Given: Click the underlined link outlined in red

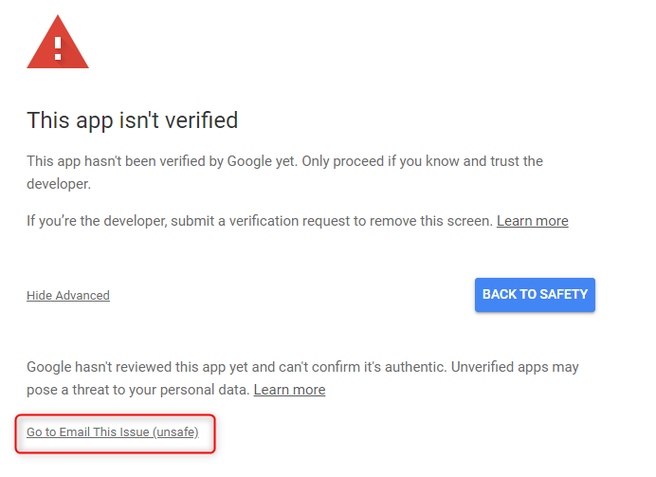Looking at the screenshot, I should tap(113, 432).
